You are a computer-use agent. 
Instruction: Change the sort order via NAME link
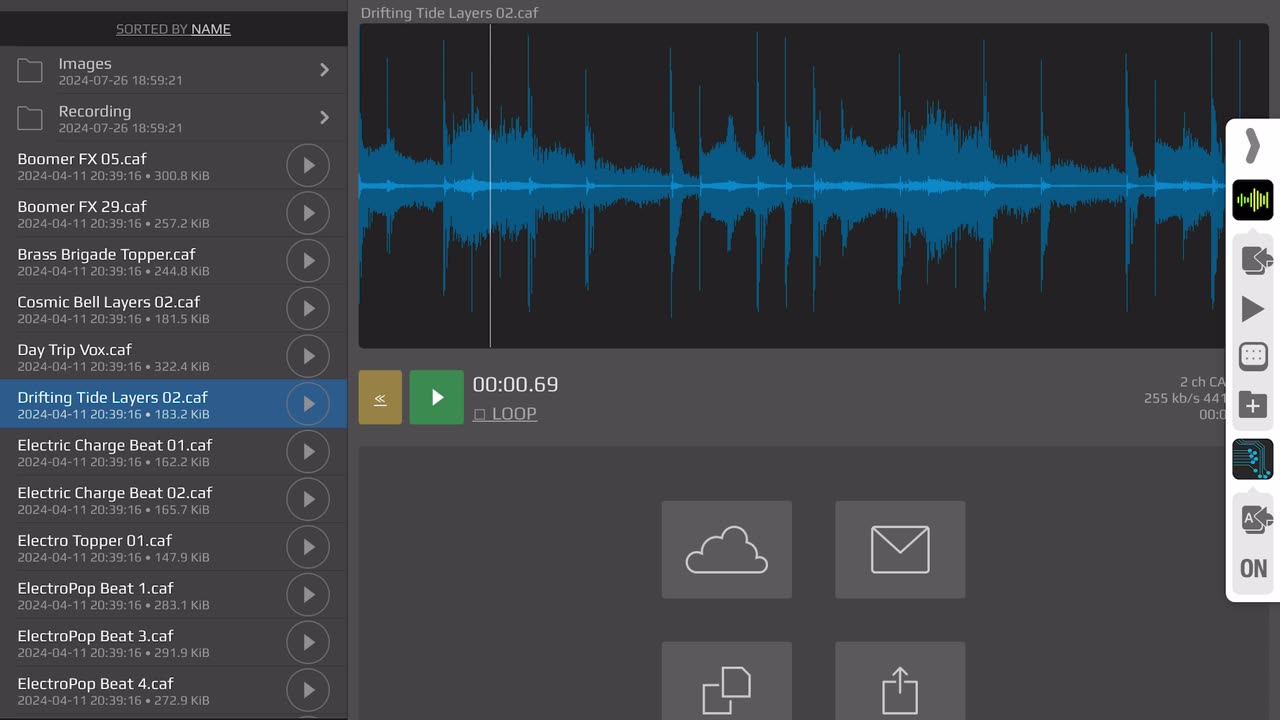click(211, 29)
